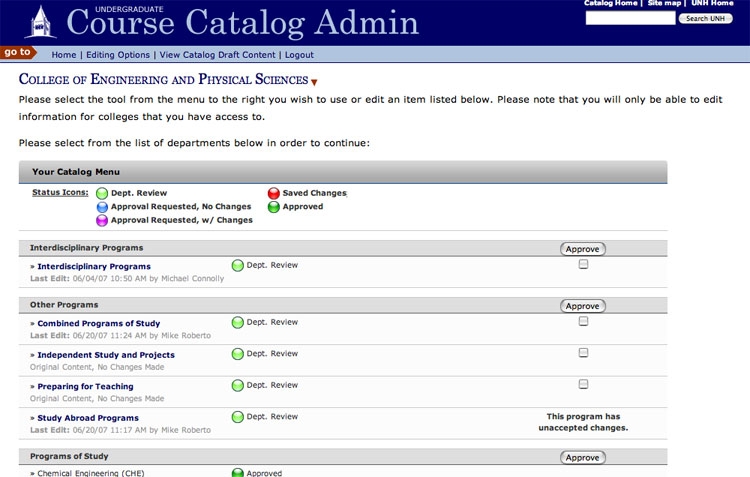Click Approved status icon for Chemical Engineering
The height and width of the screenshot is (477, 750).
[x=238, y=473]
